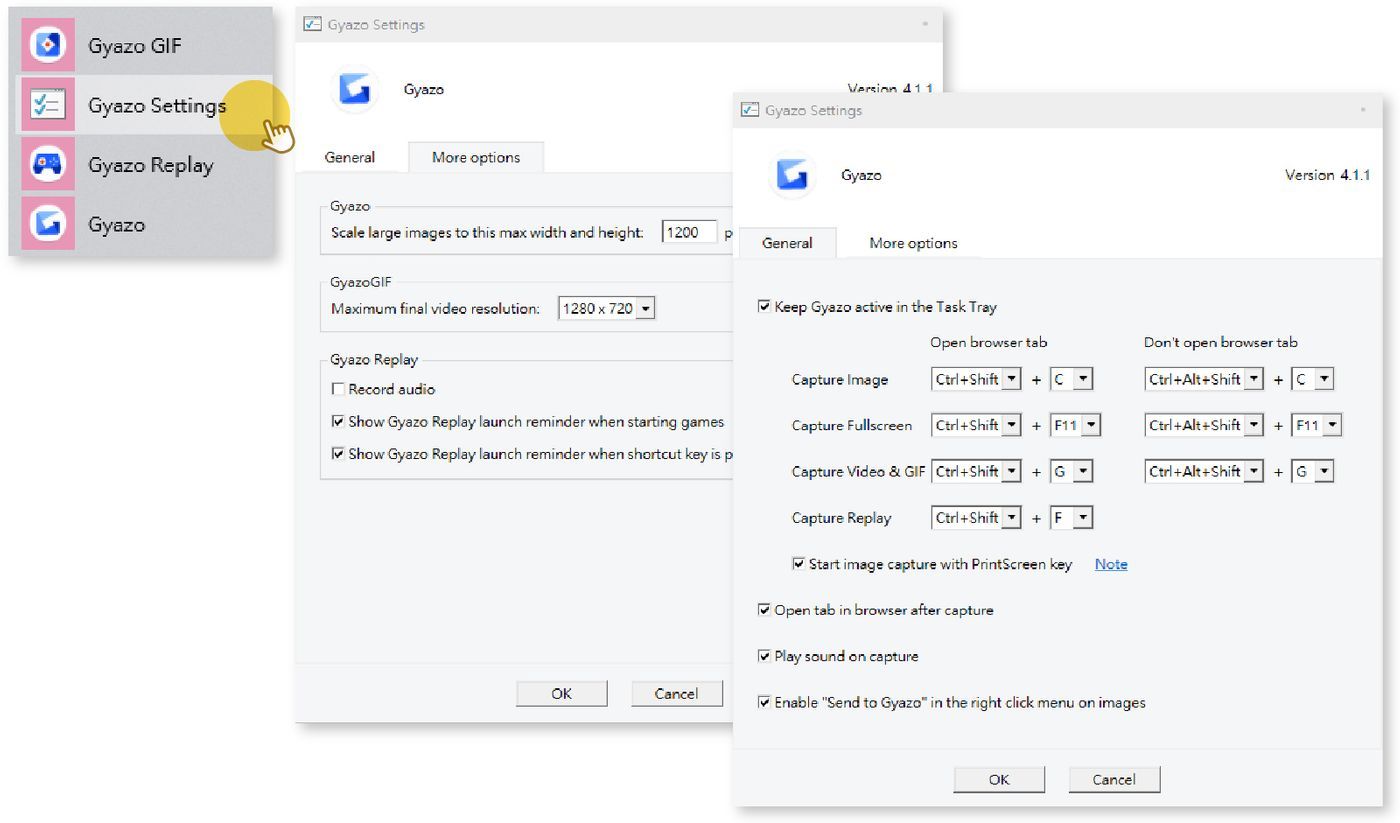Click Cancel in front Gyazo Settings window

point(1114,779)
